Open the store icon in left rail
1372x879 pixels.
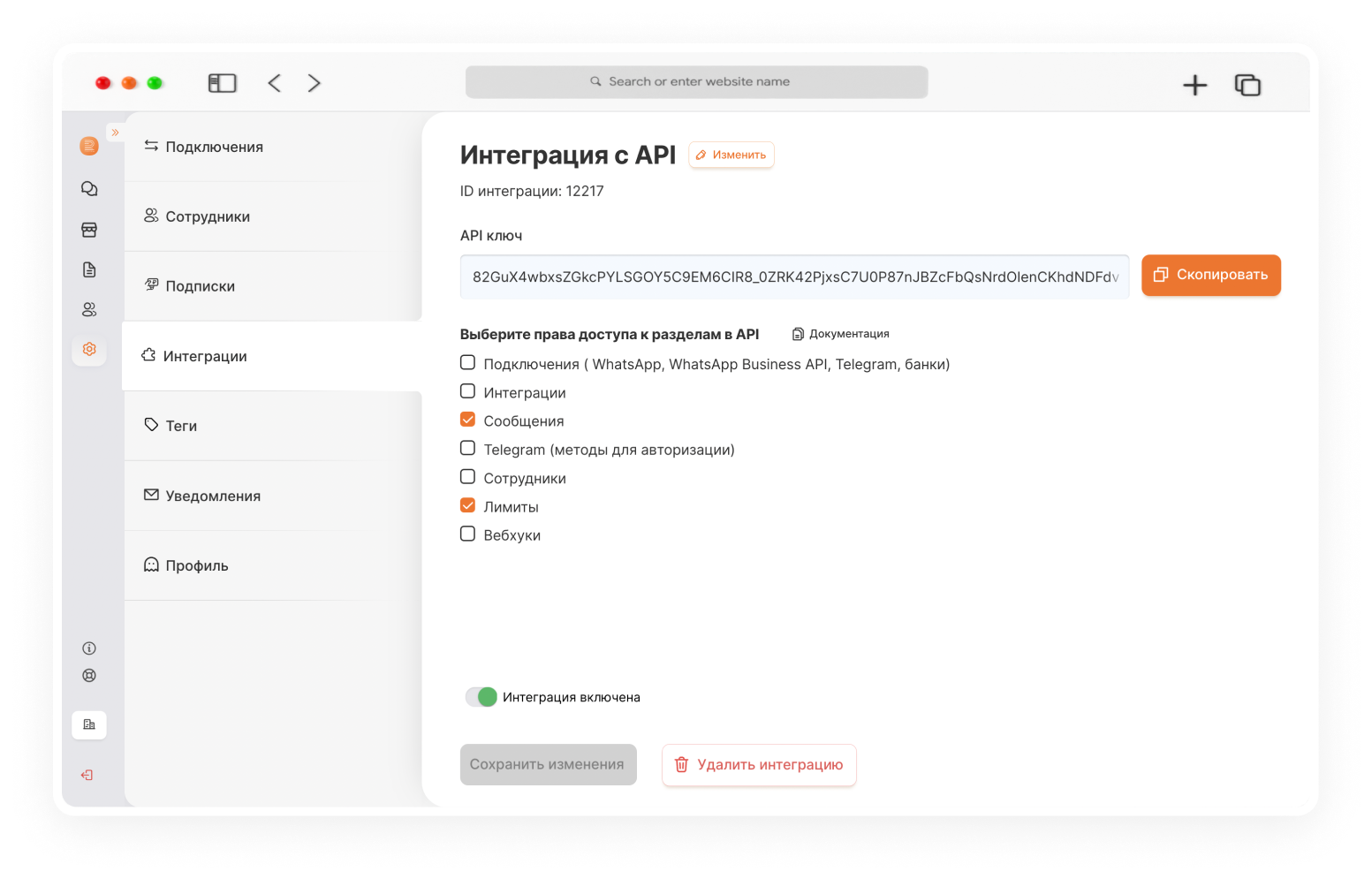coord(89,230)
